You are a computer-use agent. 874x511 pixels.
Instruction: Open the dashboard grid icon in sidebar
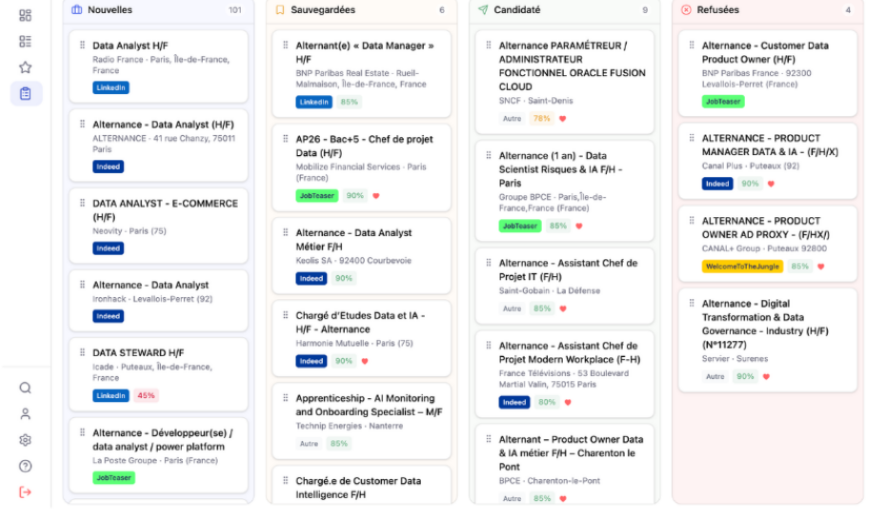[25, 15]
